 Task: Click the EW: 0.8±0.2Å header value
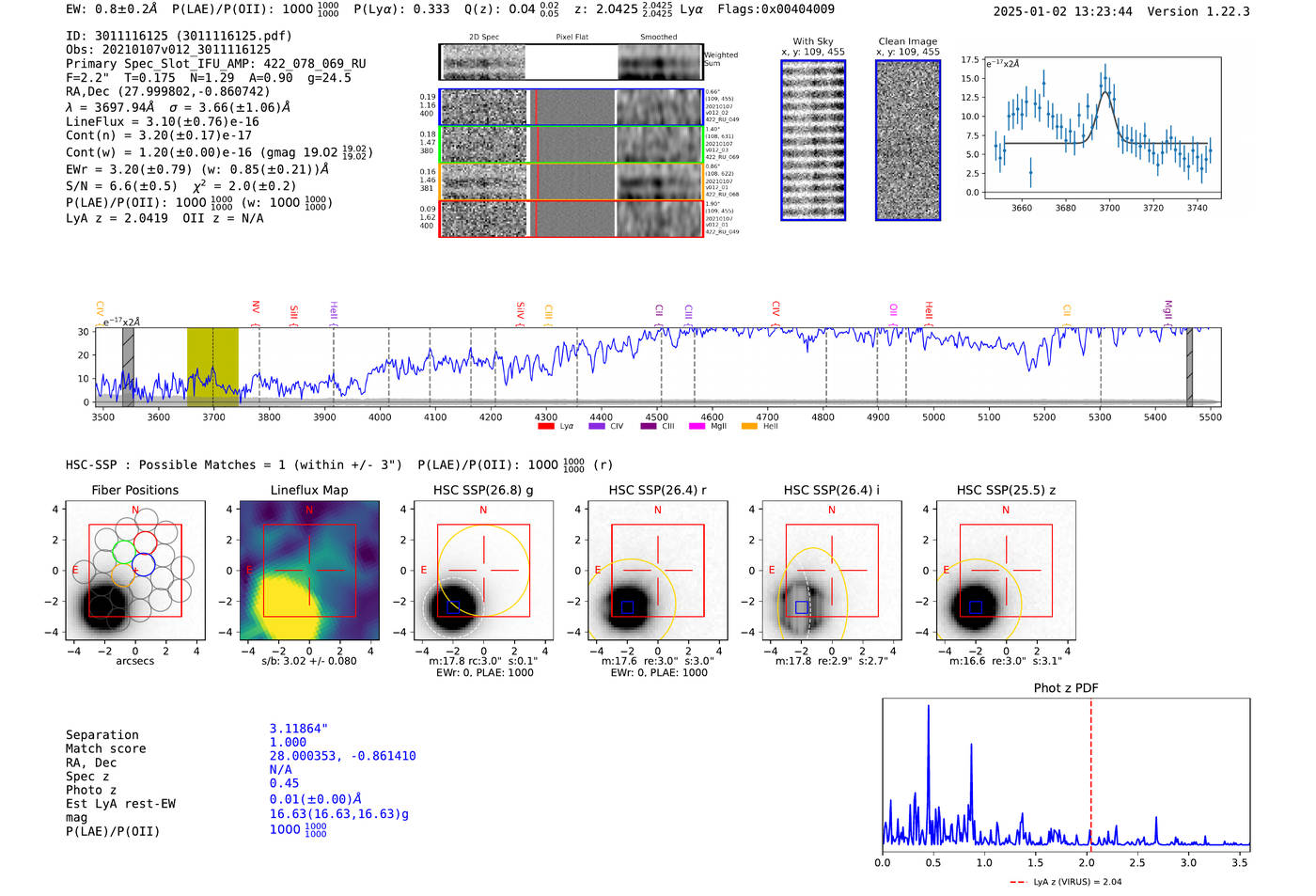(x=111, y=9)
